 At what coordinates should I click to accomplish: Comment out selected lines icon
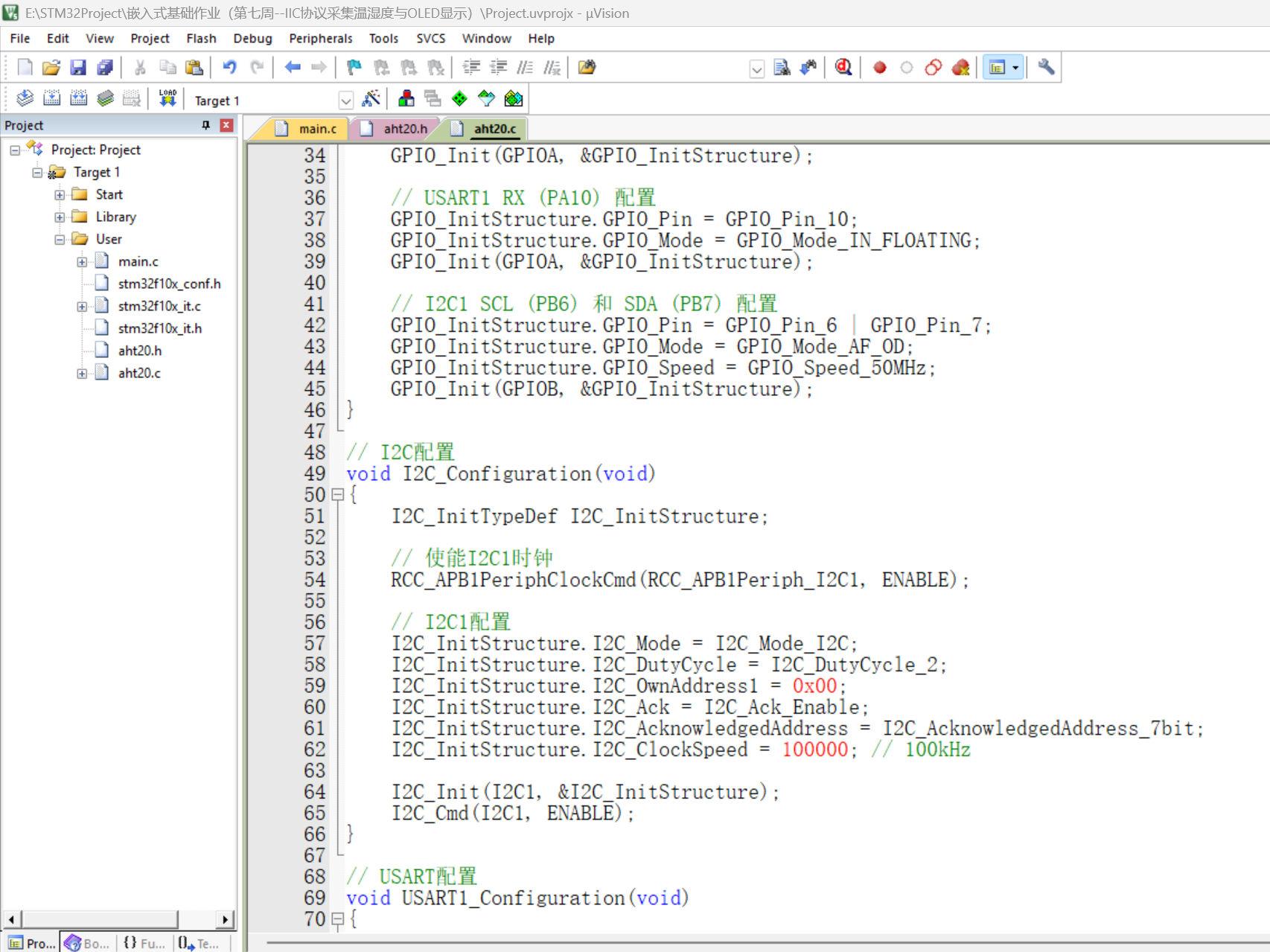[525, 68]
